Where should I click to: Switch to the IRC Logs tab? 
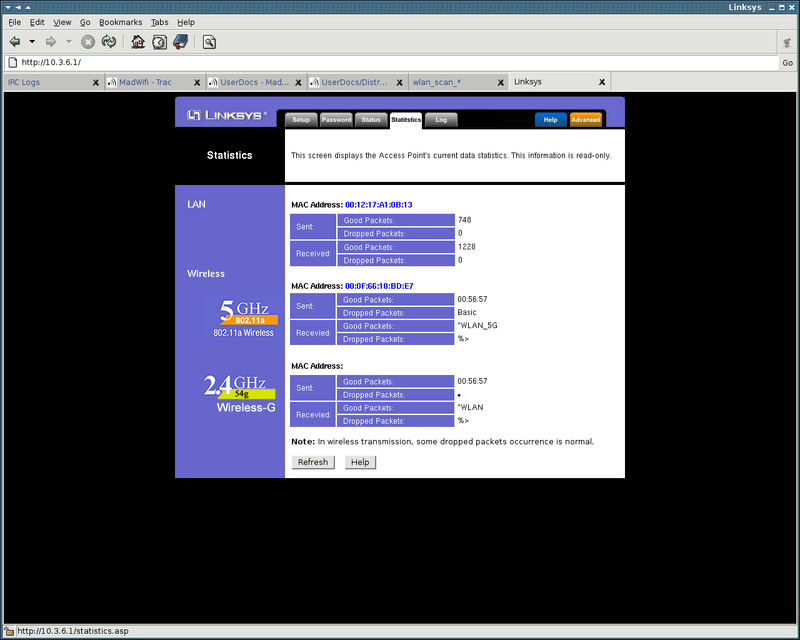(48, 82)
